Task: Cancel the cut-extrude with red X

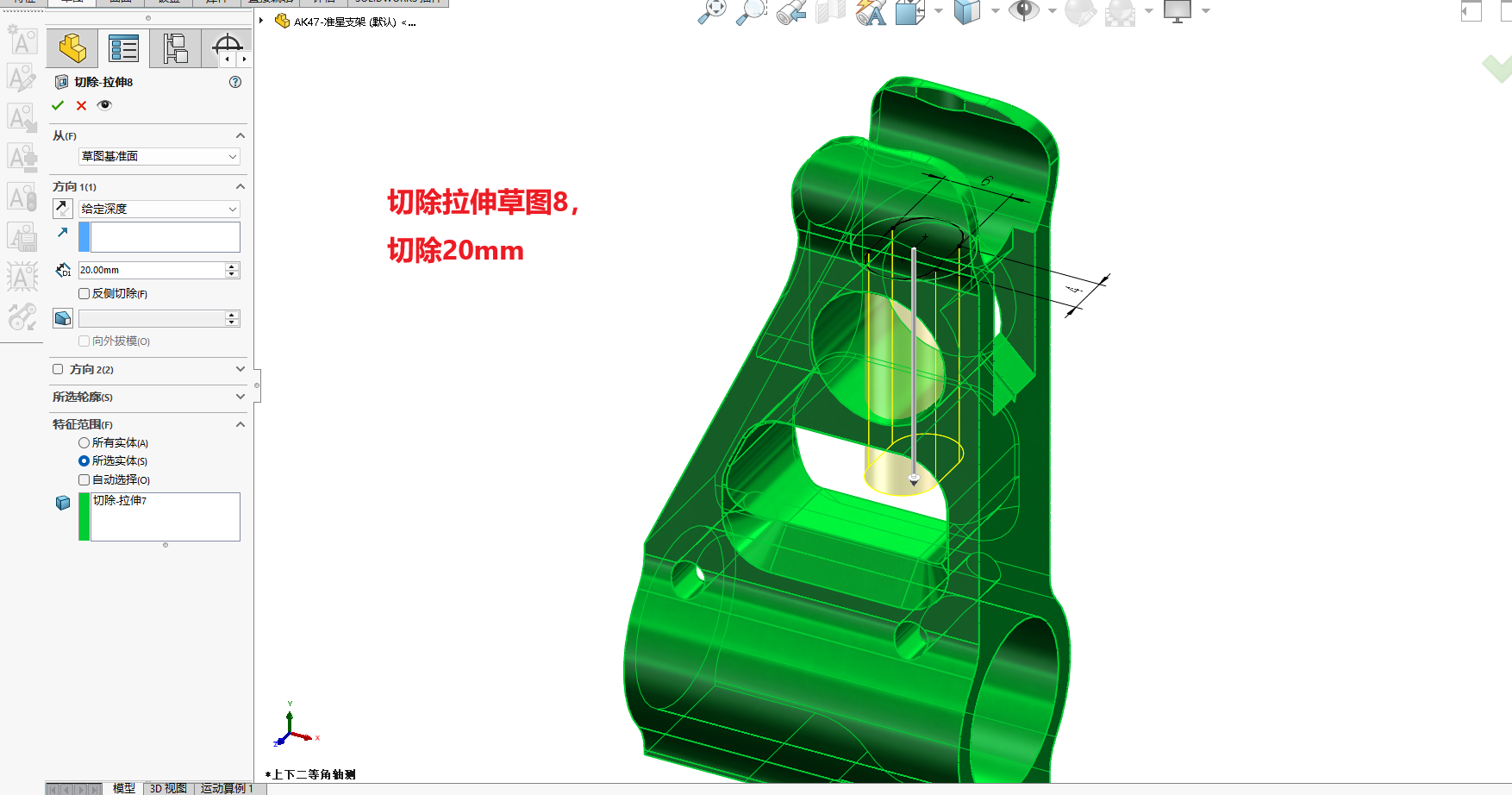Action: point(81,105)
